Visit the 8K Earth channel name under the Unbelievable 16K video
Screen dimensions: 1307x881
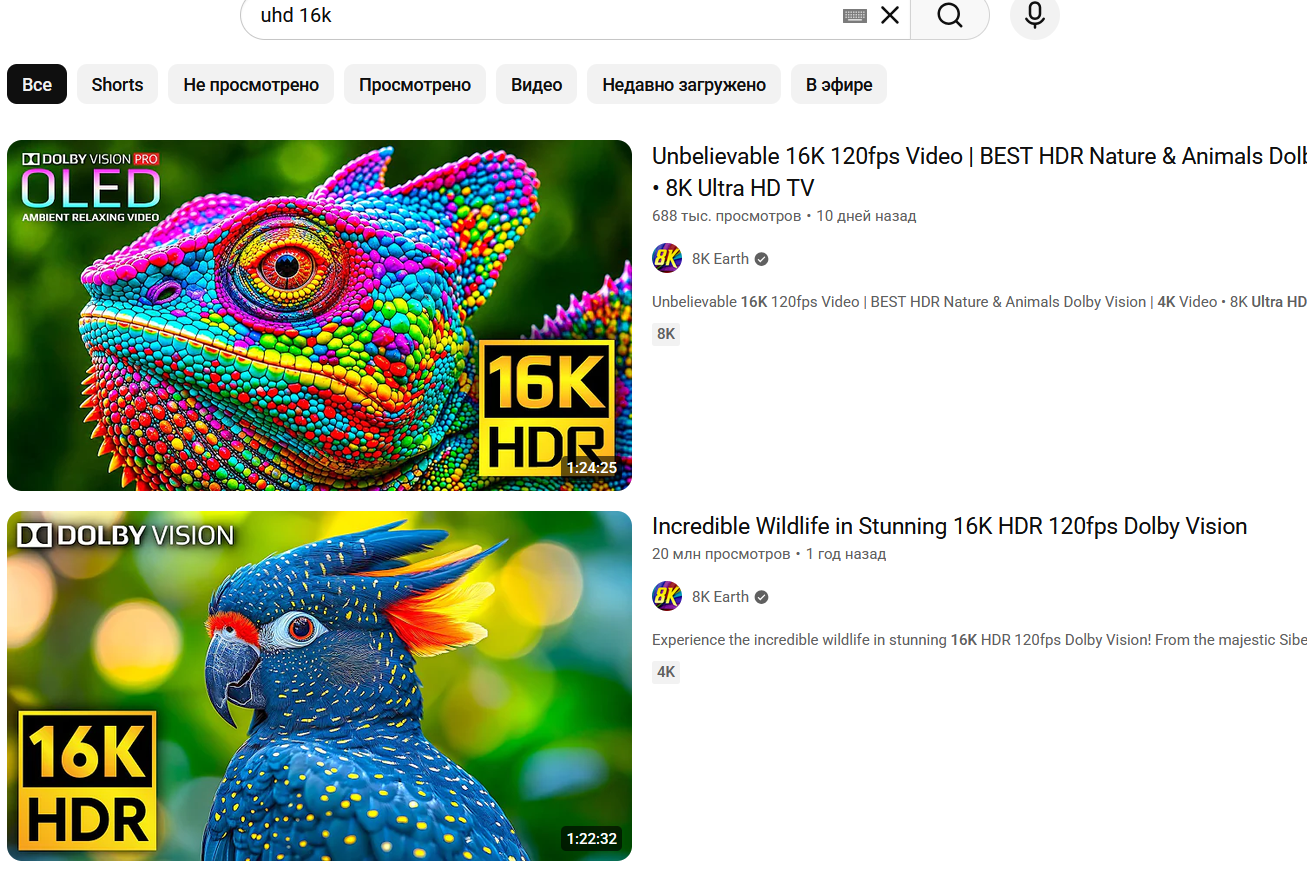(x=720, y=259)
